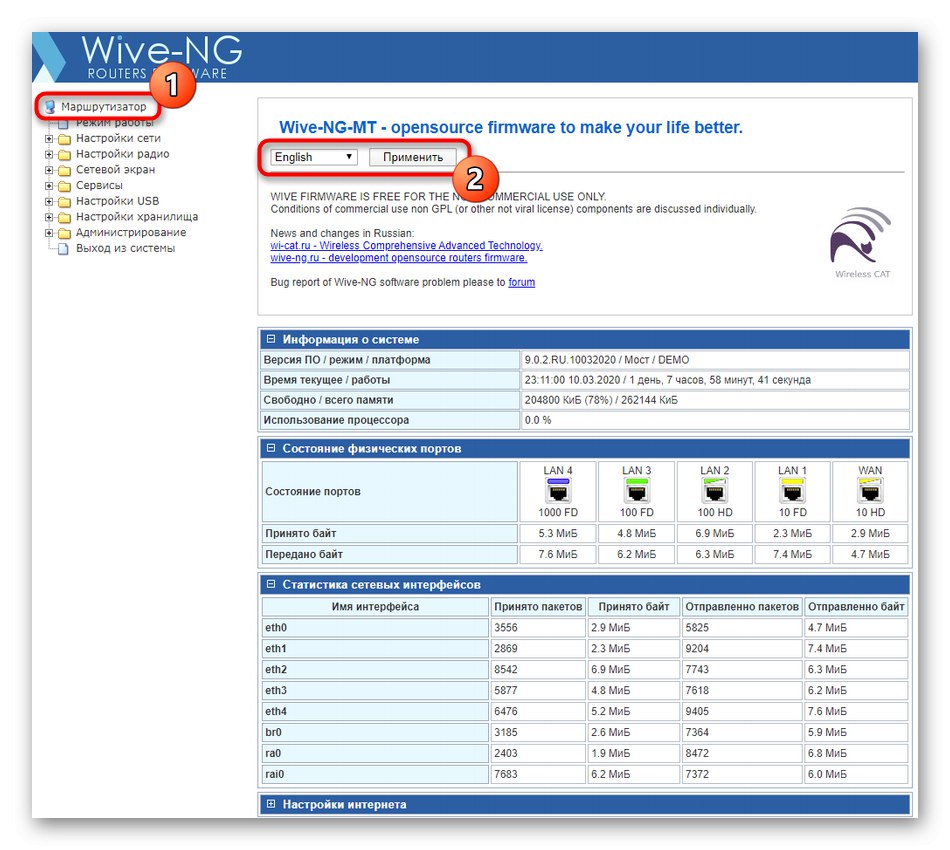950x850 pixels.
Task: Click folder icon beside Администрирование
Action: [64, 233]
